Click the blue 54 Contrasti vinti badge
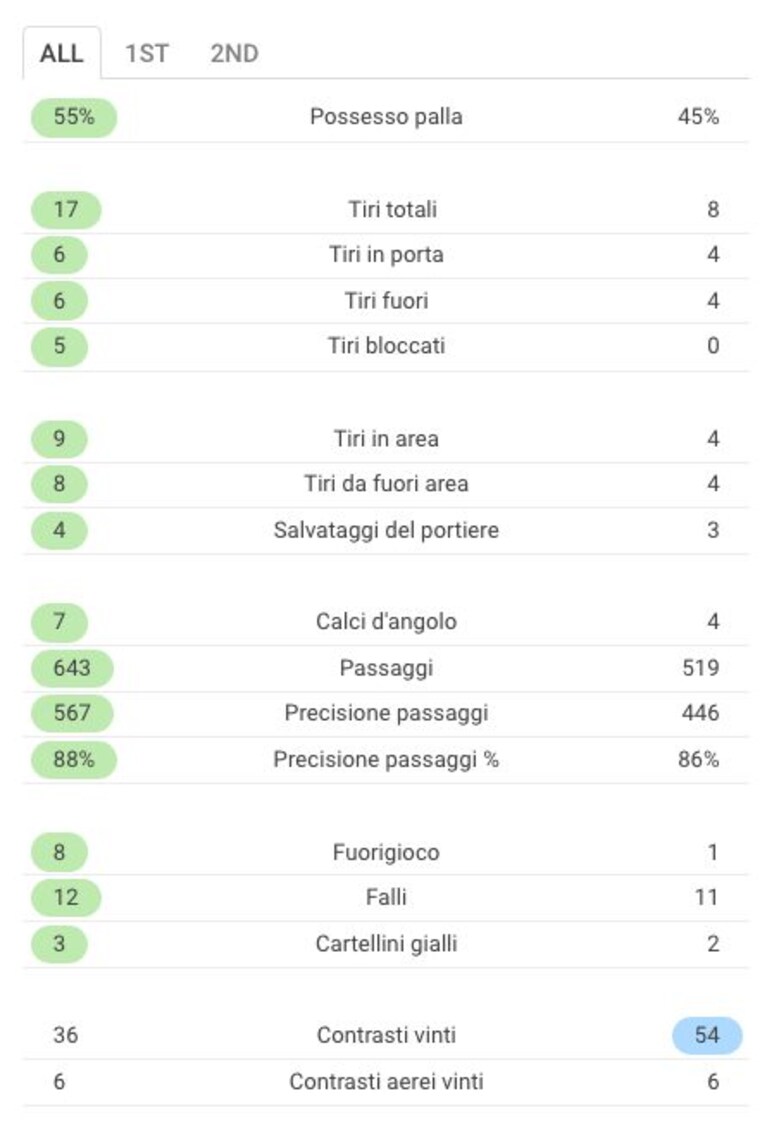The width and height of the screenshot is (767, 1122). tap(707, 1035)
